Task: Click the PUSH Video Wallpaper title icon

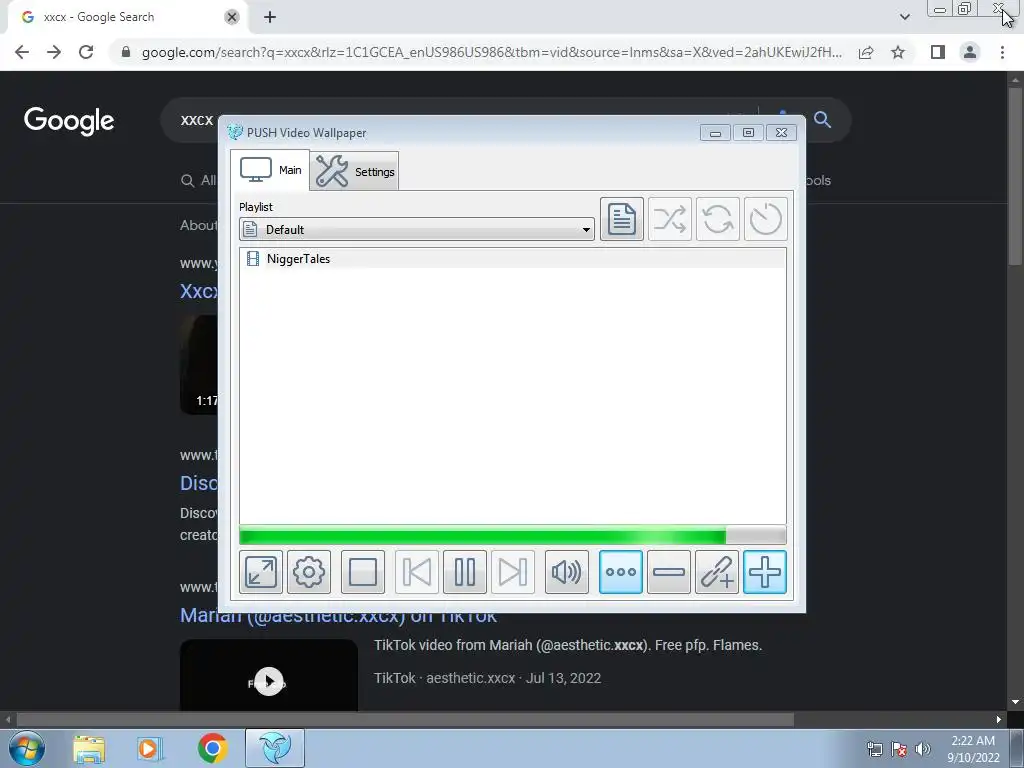Action: [x=234, y=133]
